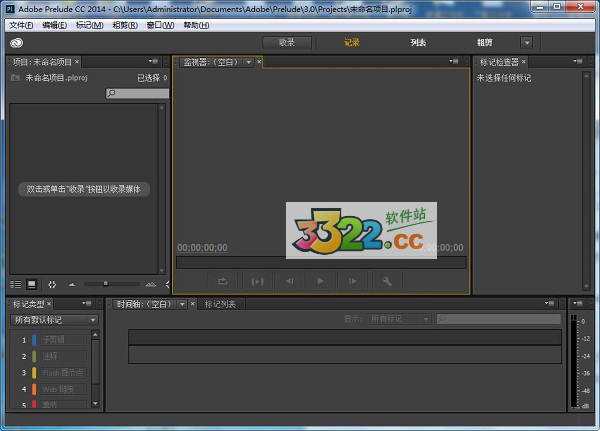600x431 pixels.
Task: Close the 时间轴 panel tab
Action: coord(192,304)
